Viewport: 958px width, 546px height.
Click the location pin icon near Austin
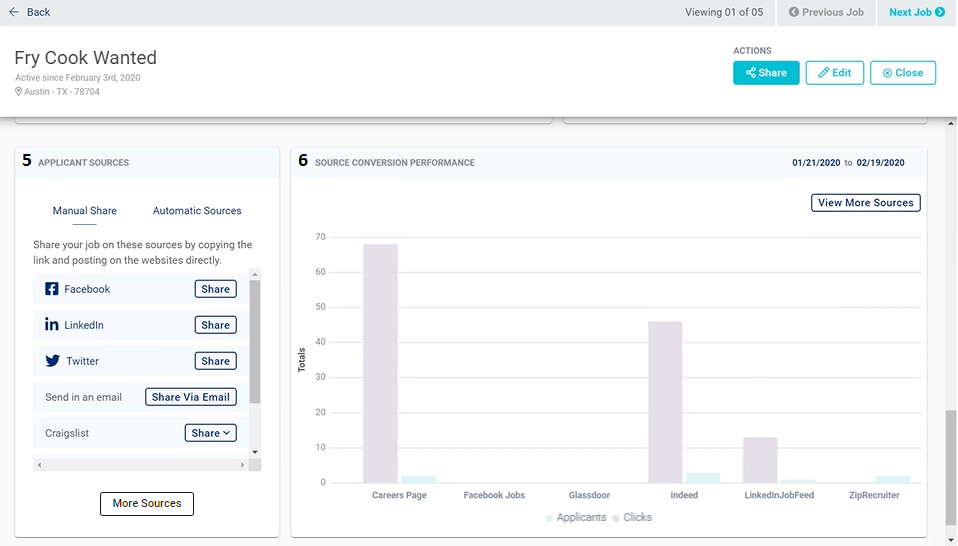point(18,92)
